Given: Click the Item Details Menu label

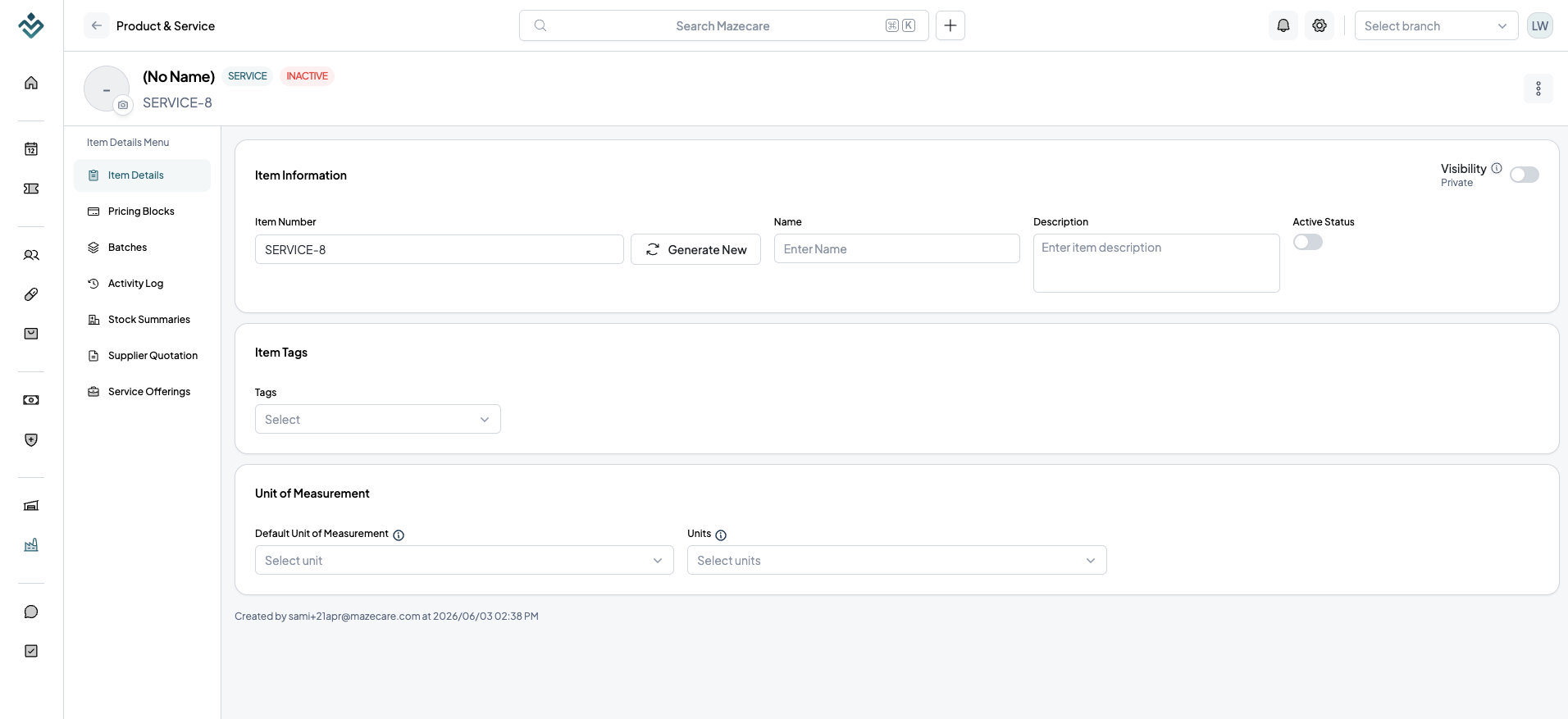Looking at the screenshot, I should (x=128, y=143).
